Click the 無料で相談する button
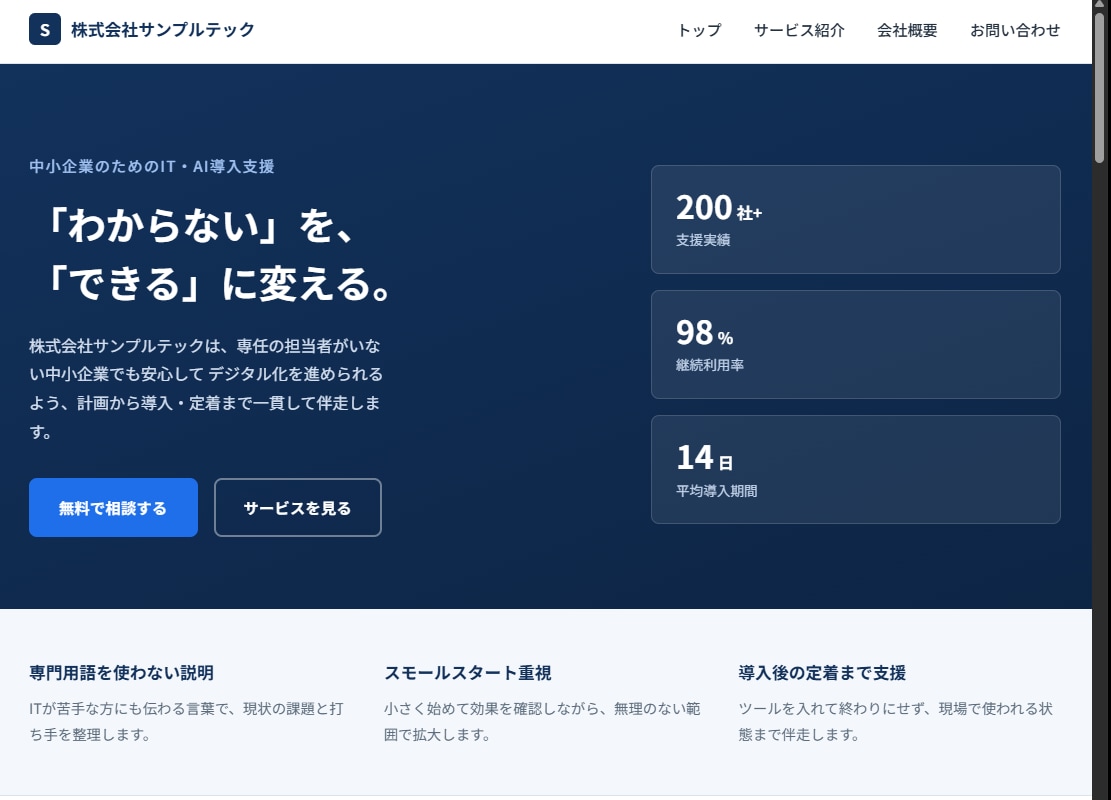 (x=113, y=507)
